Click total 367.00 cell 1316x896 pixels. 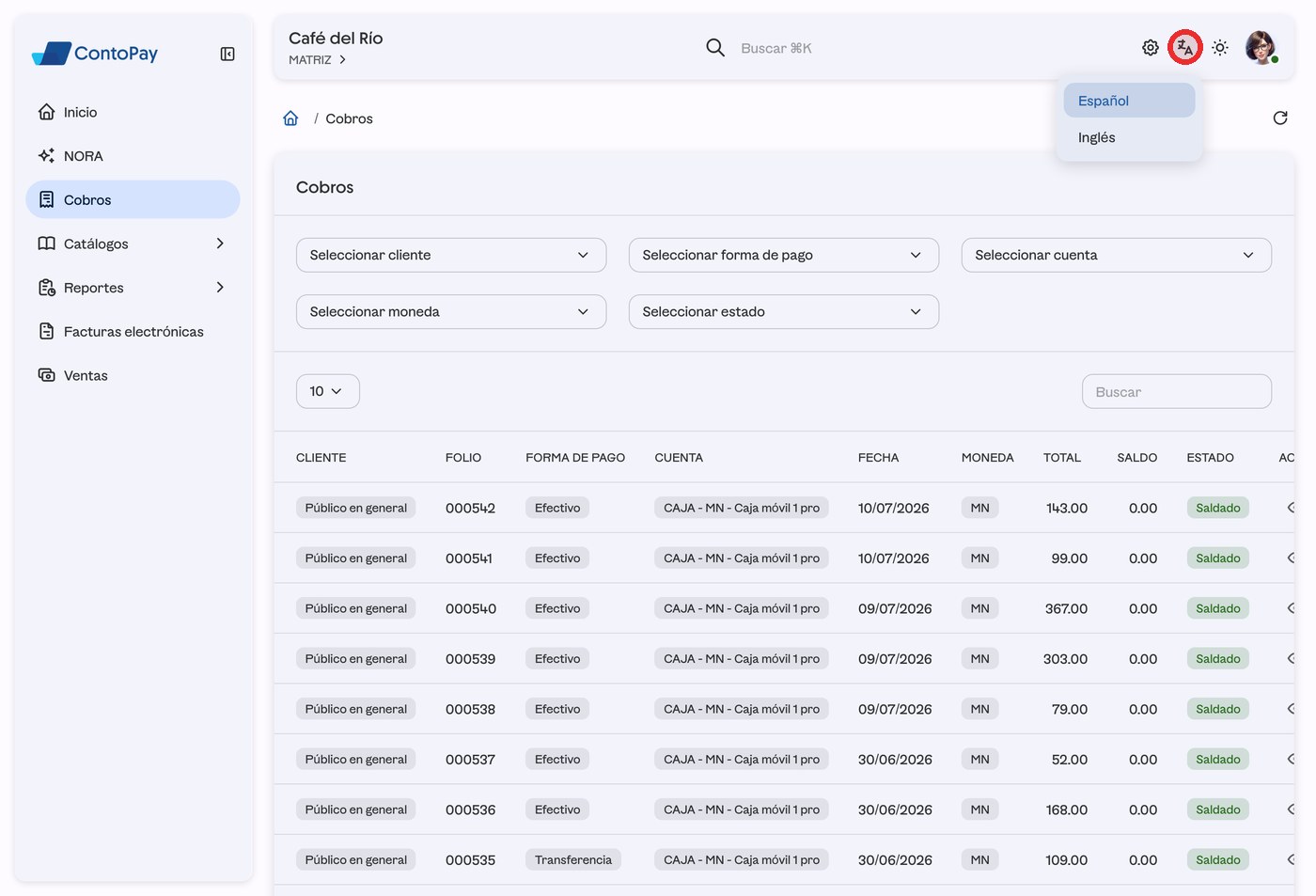[1066, 608]
